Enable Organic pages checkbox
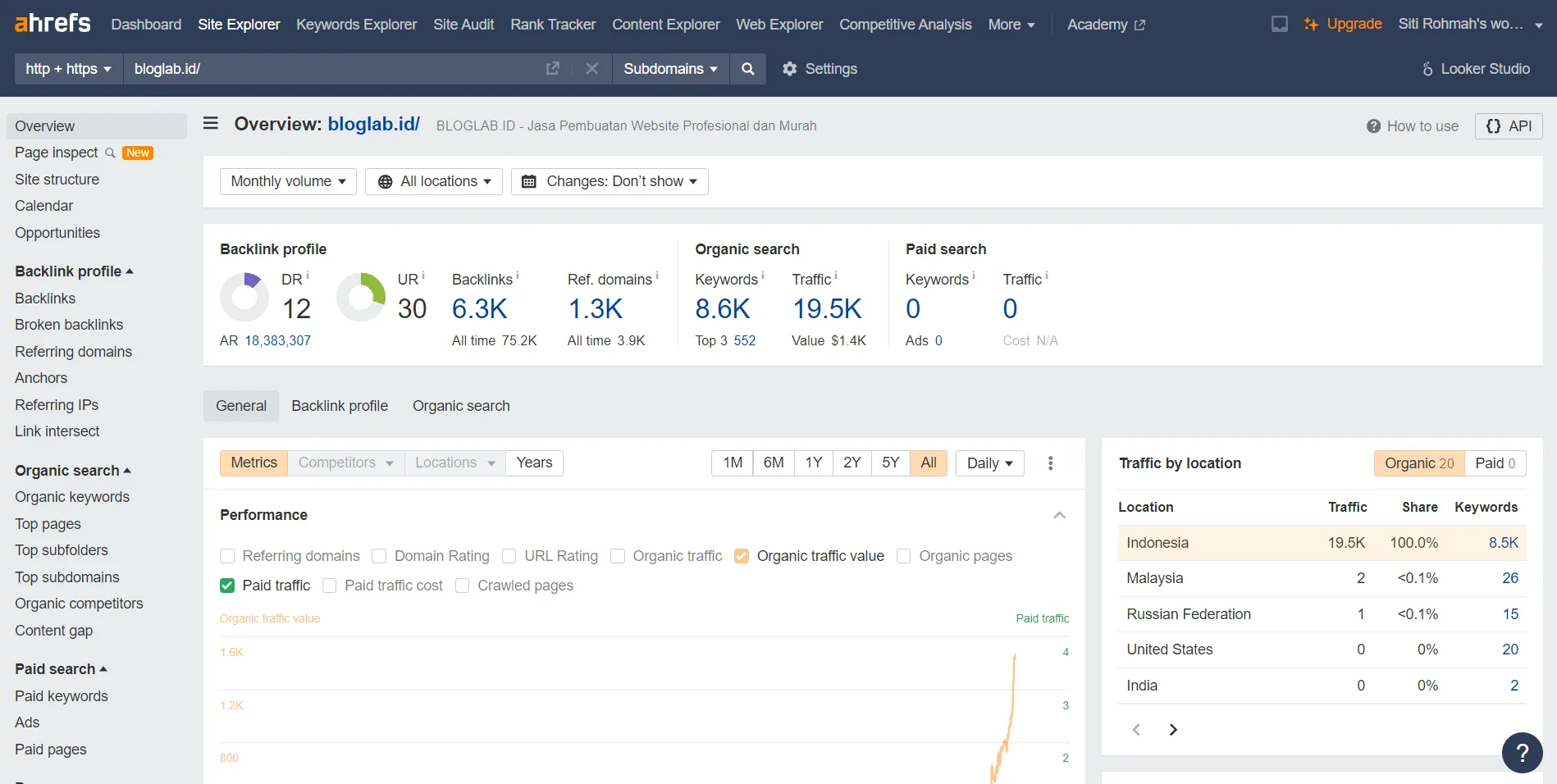Viewport: 1557px width, 784px height. coord(904,556)
